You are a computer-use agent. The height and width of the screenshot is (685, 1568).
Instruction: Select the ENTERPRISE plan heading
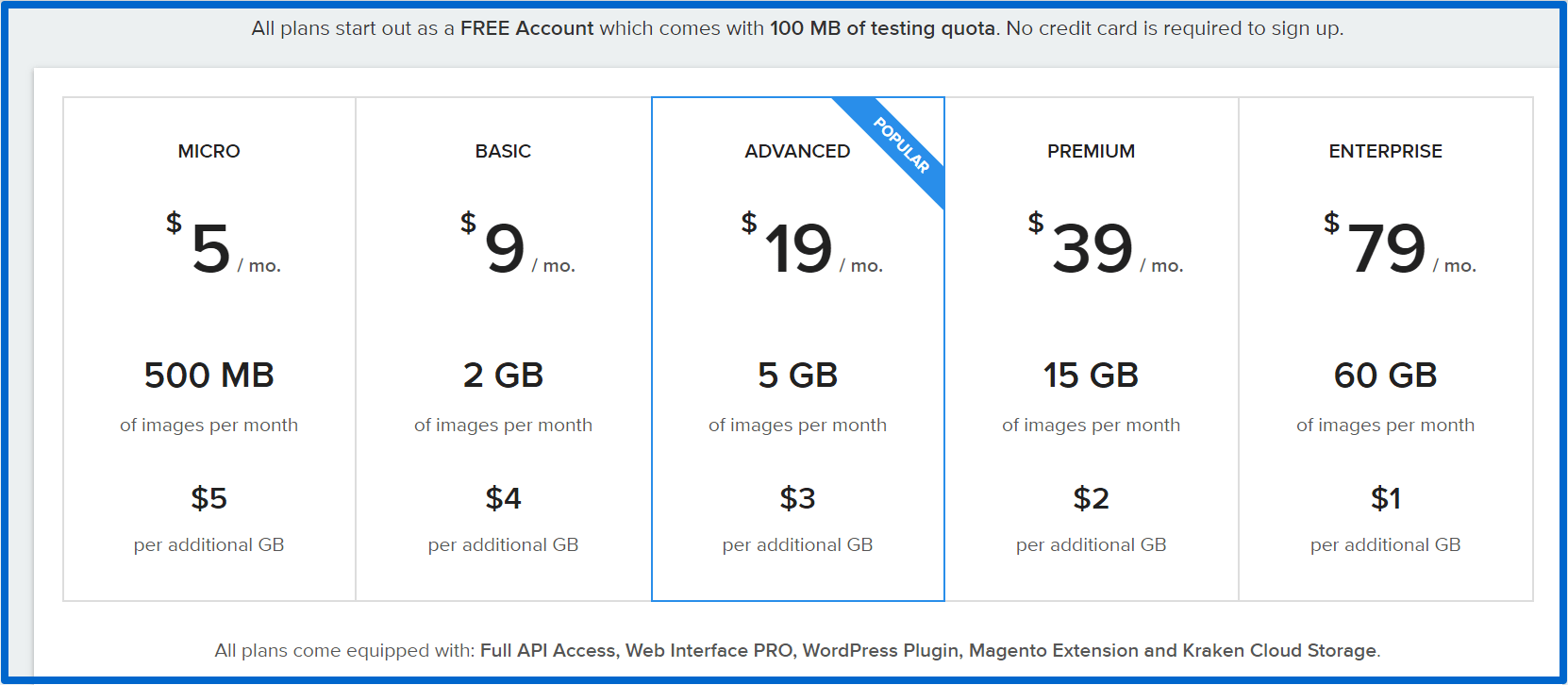1385,151
